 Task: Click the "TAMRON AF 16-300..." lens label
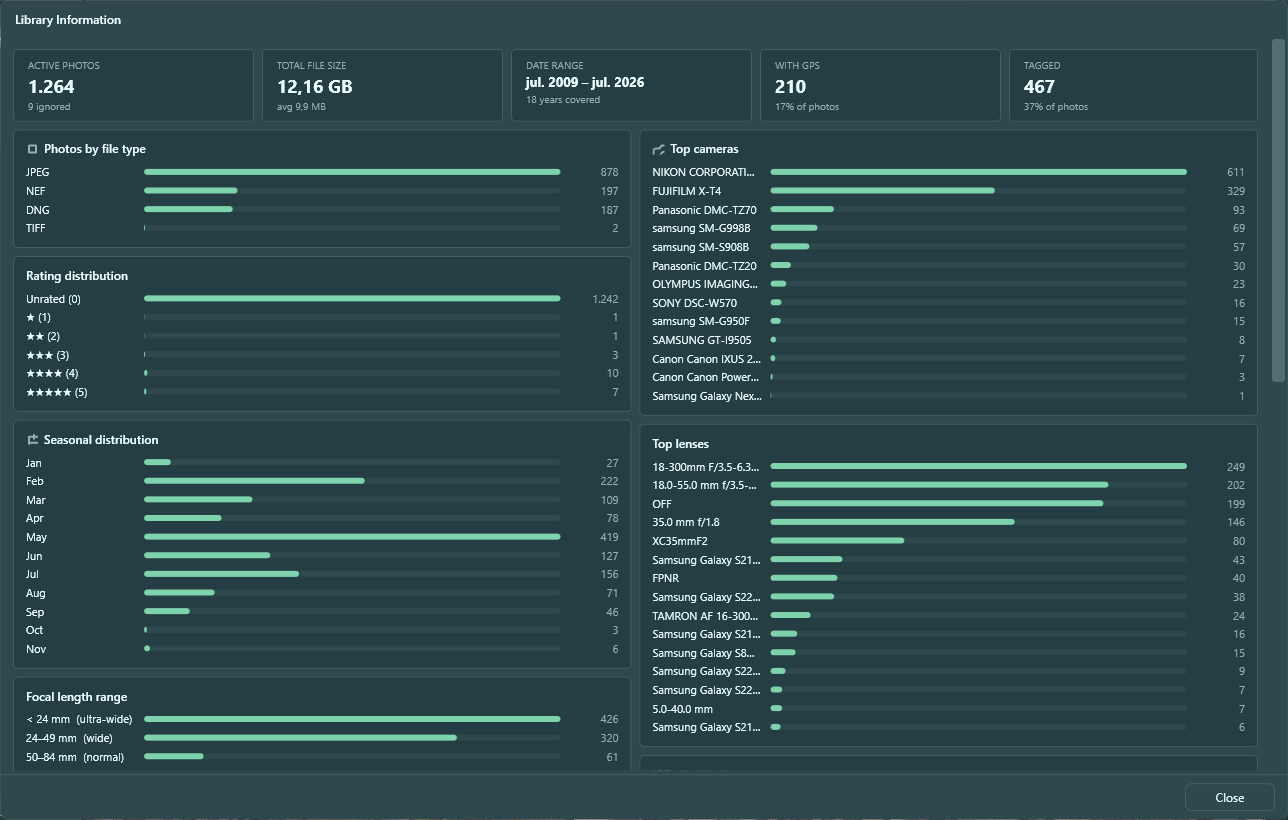click(x=705, y=616)
